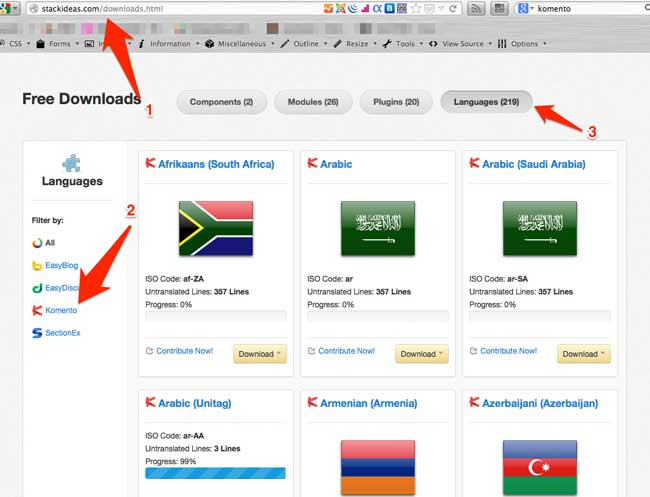Open the Google search engine selector

click(525, 8)
